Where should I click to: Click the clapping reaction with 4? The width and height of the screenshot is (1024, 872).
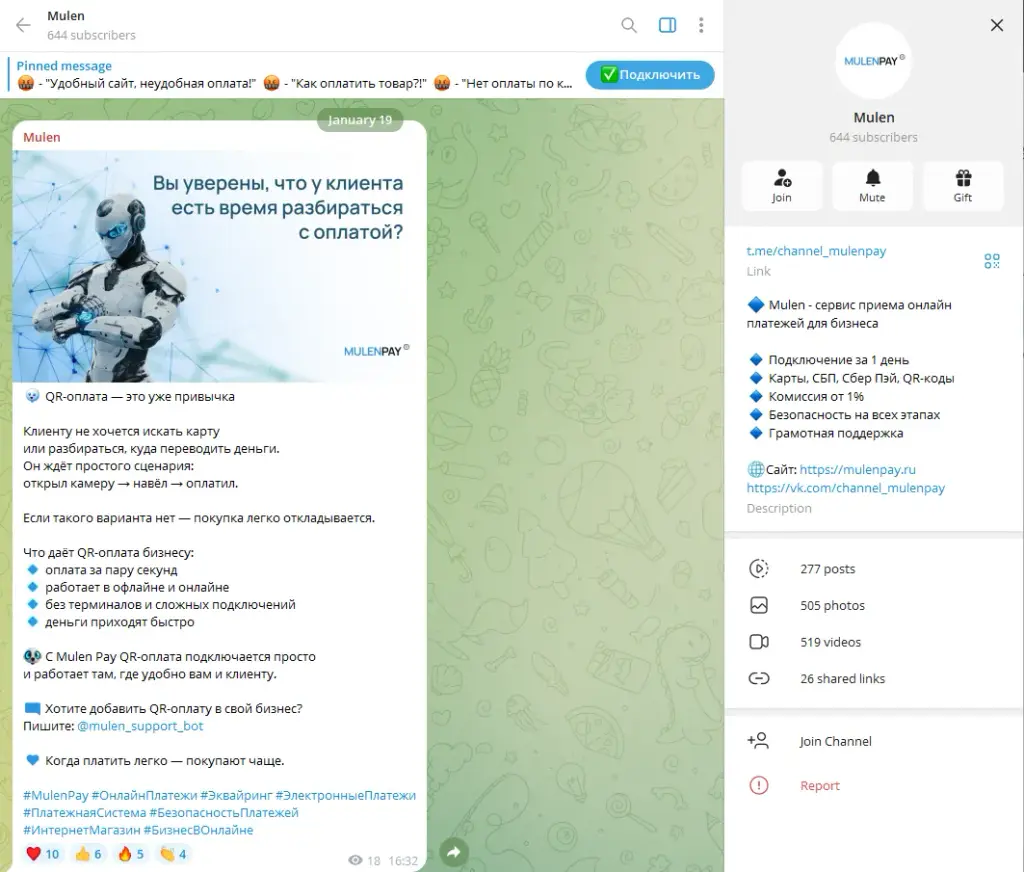(173, 854)
